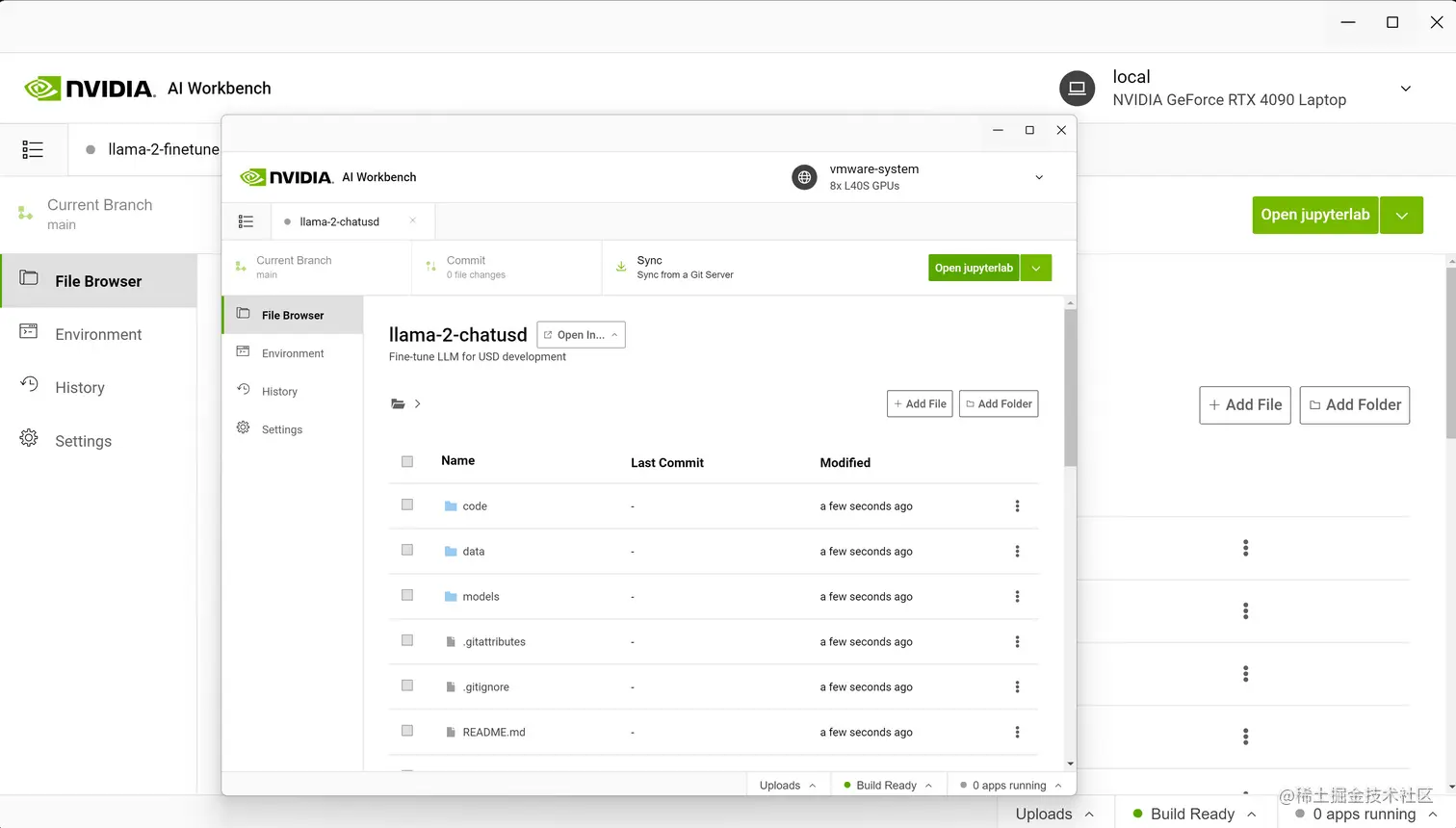Open the project list via the hamburger icon

click(247, 221)
